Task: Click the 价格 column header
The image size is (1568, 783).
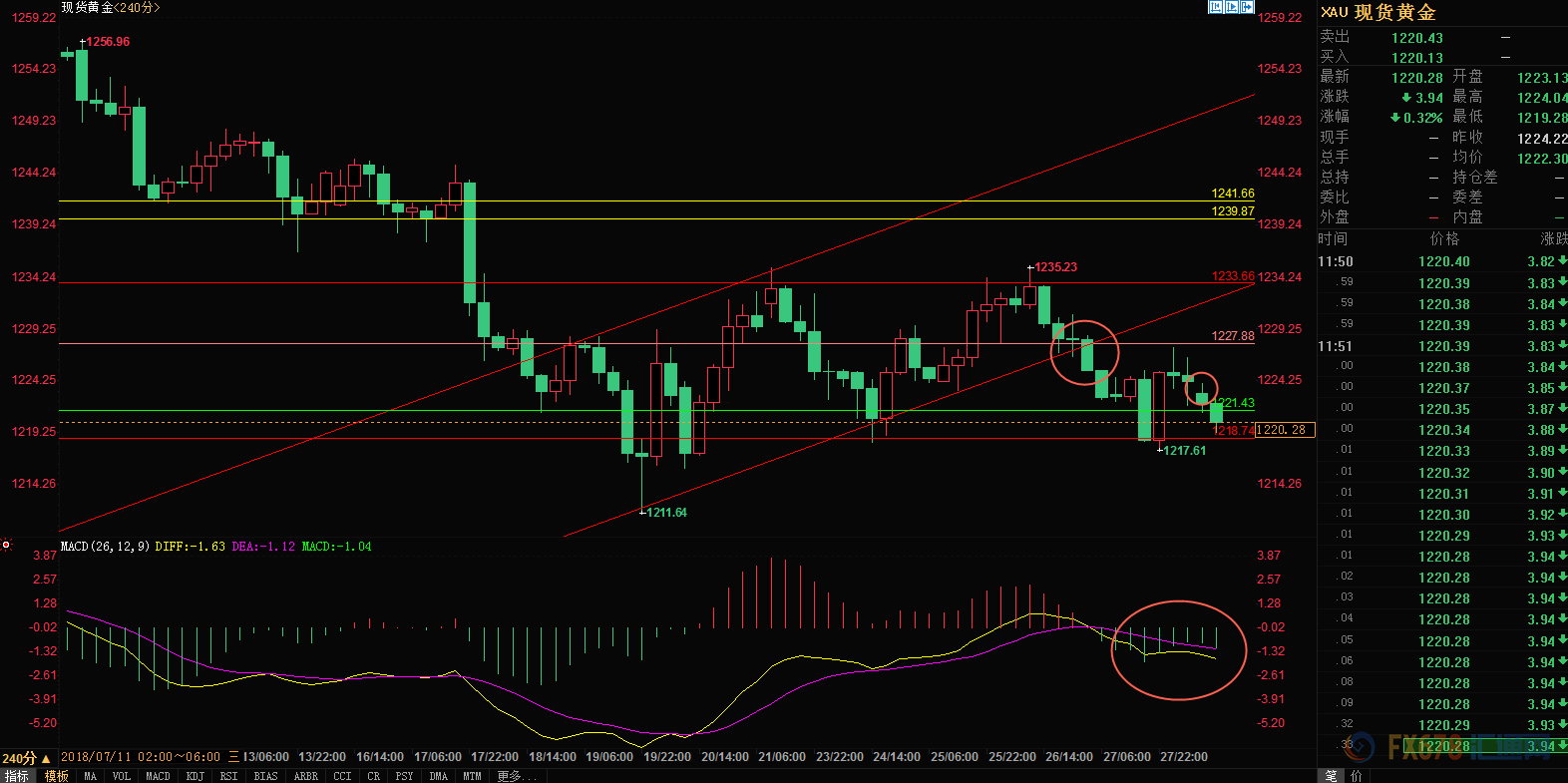Action: pyautogui.click(x=1444, y=239)
